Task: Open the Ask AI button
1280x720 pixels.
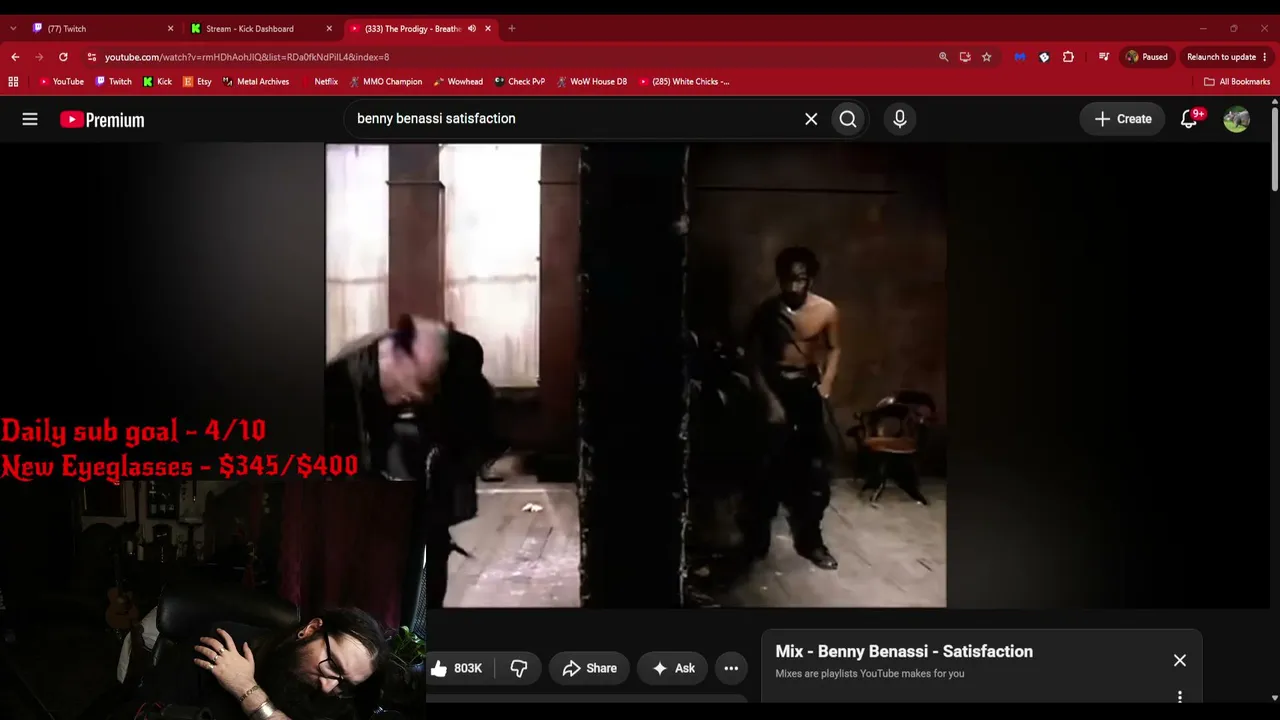Action: [673, 668]
